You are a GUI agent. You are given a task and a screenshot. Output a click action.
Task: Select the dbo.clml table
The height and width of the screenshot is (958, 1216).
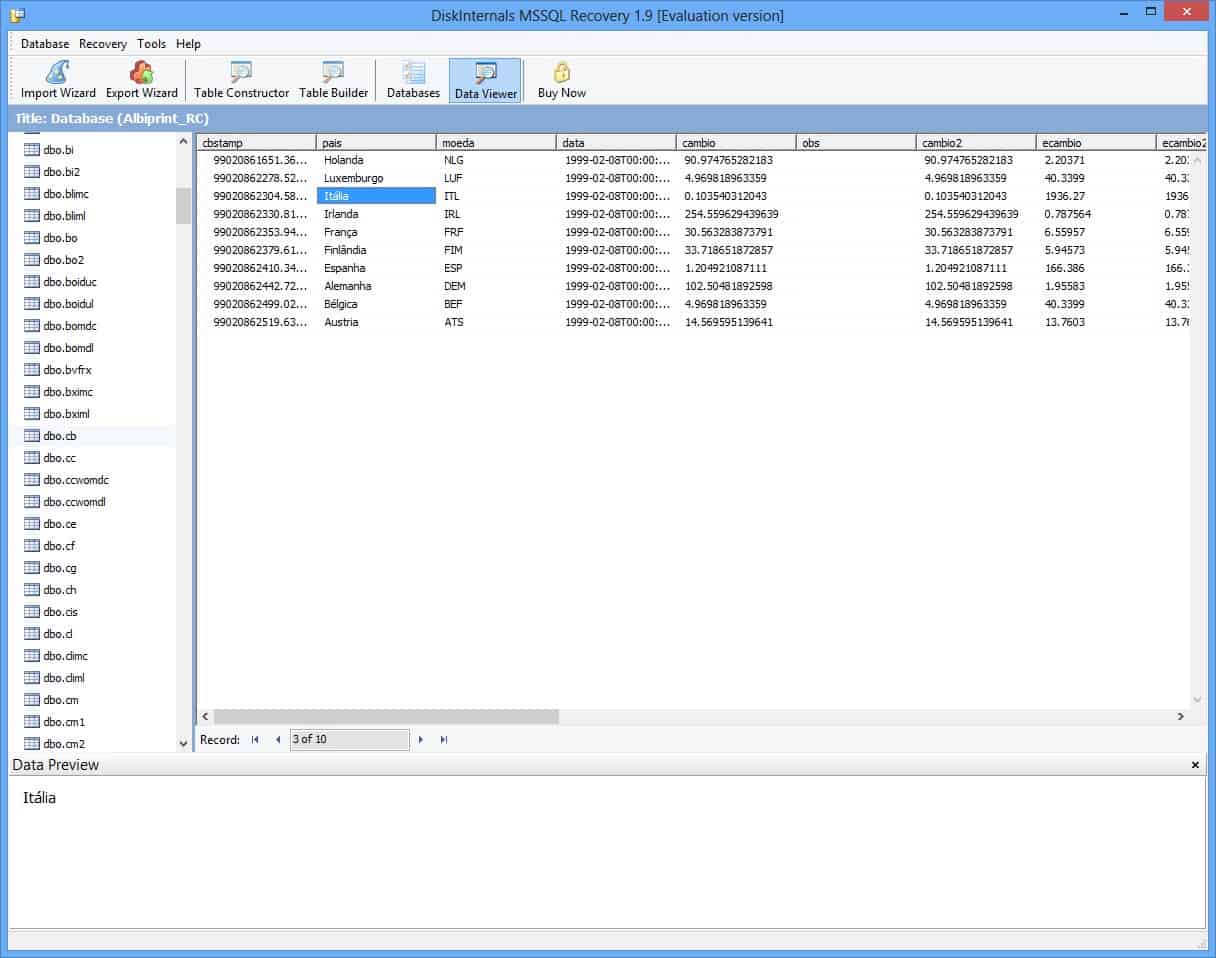pos(64,678)
